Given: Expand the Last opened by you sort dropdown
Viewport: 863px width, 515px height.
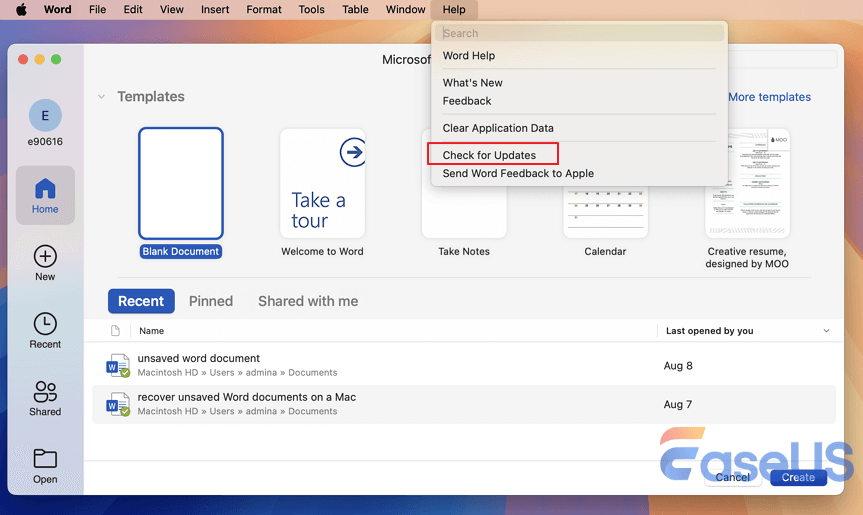Looking at the screenshot, I should 826,331.
